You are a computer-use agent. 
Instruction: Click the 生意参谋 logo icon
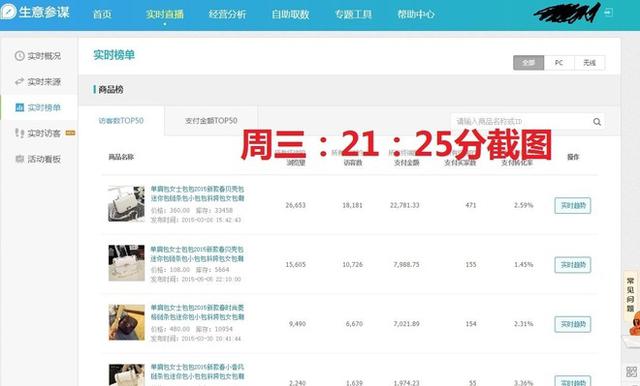point(8,11)
